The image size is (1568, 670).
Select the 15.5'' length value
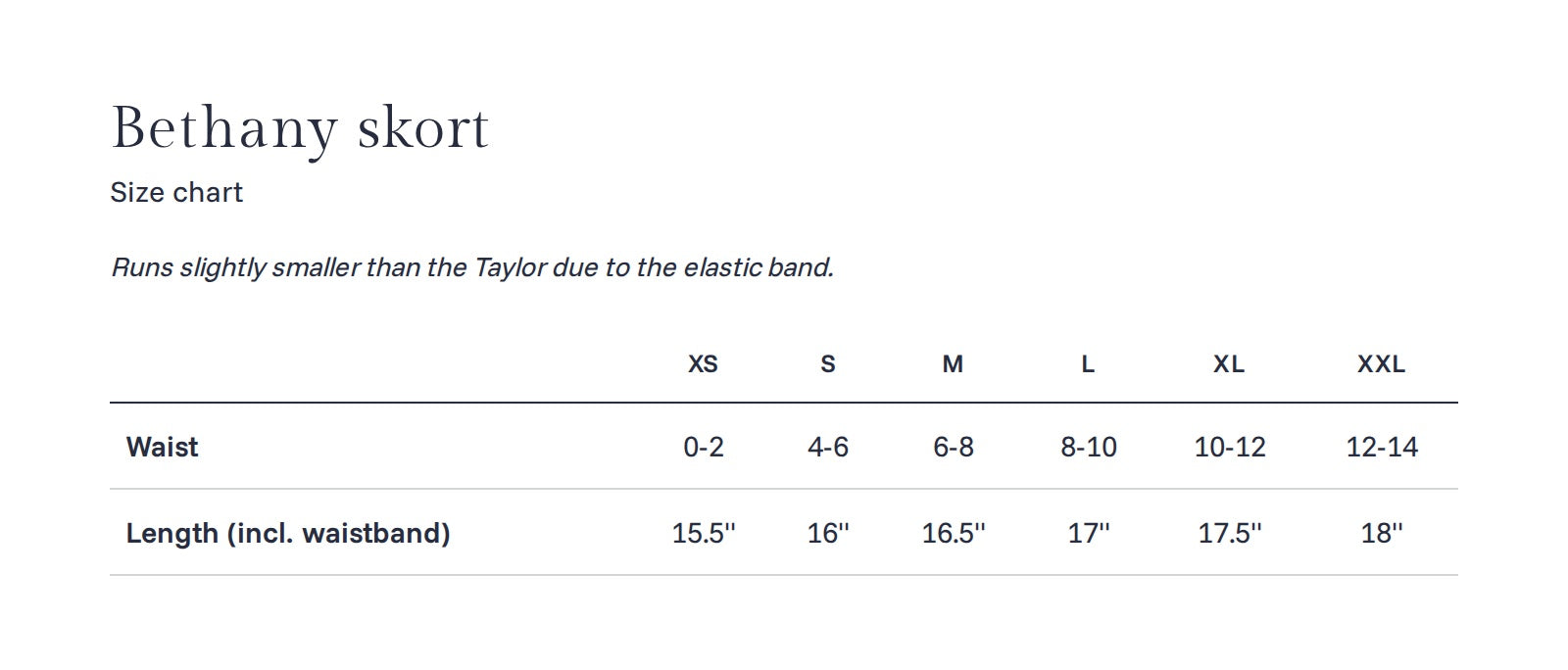[704, 533]
